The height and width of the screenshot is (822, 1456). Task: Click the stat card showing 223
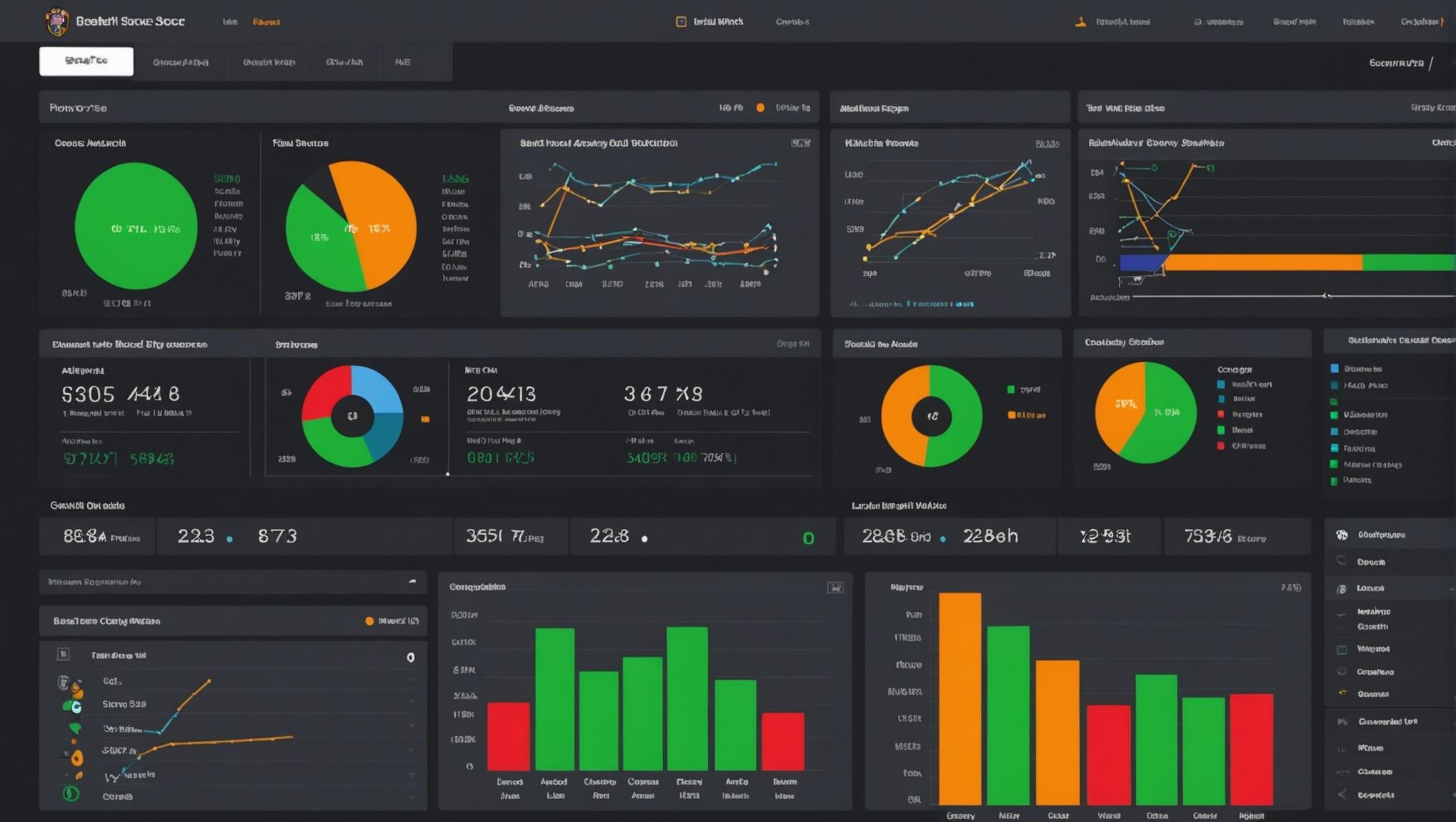(304, 537)
